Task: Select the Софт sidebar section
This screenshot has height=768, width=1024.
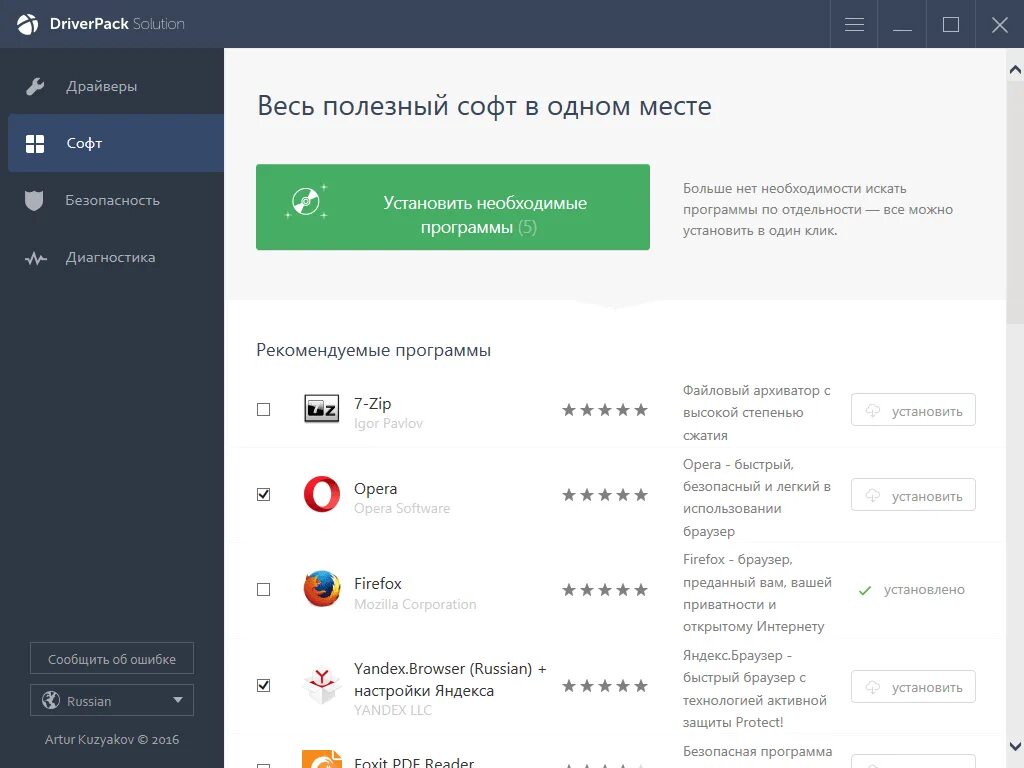Action: pyautogui.click(x=116, y=143)
